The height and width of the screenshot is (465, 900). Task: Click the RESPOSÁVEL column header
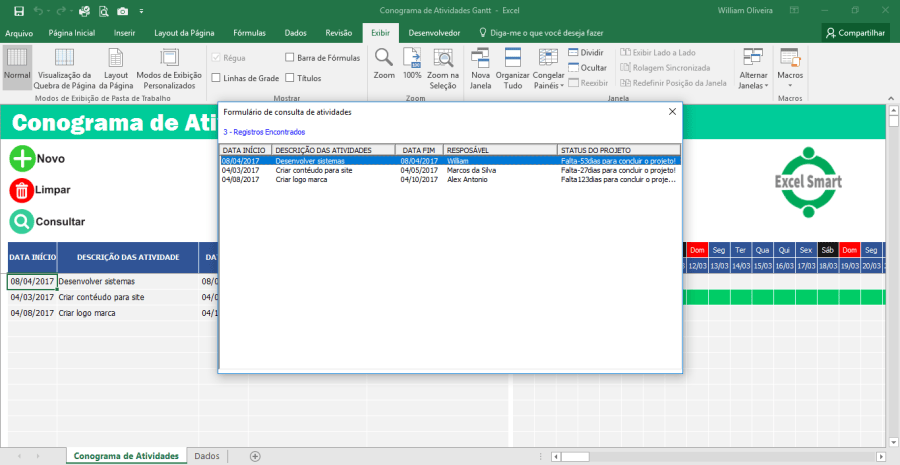tap(501, 150)
